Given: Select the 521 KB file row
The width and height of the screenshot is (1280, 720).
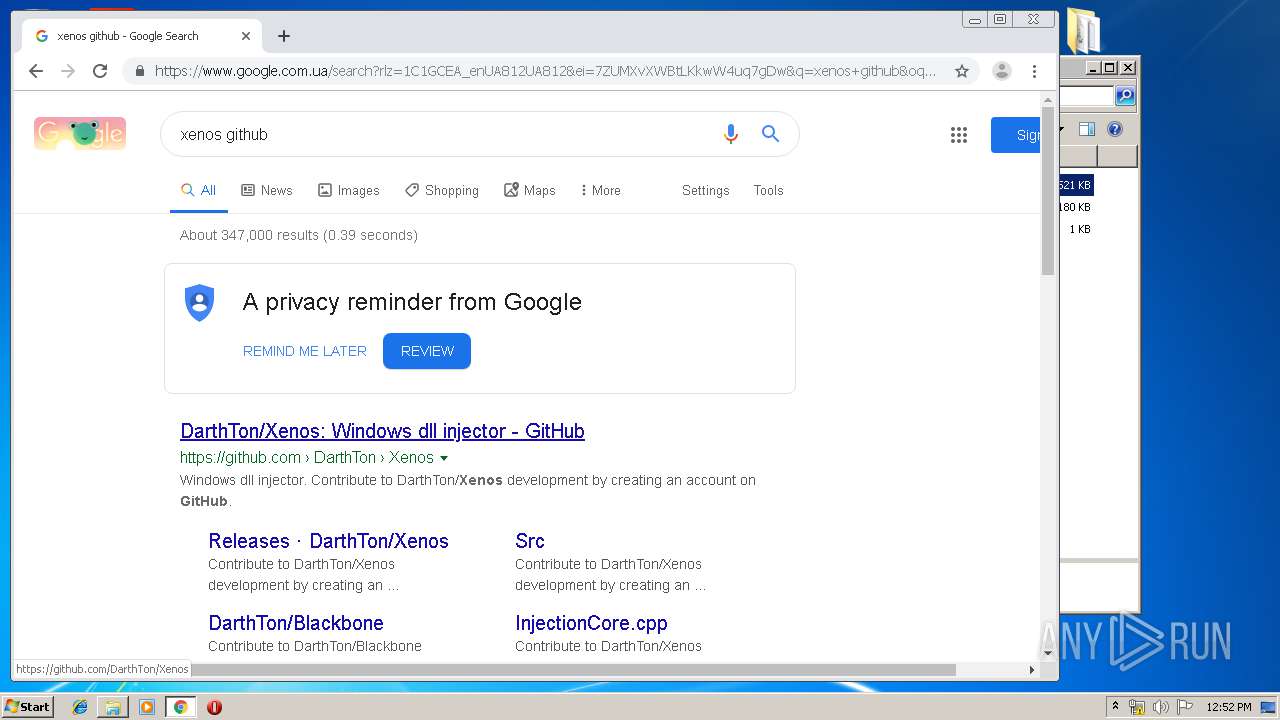Looking at the screenshot, I should click(1075, 185).
